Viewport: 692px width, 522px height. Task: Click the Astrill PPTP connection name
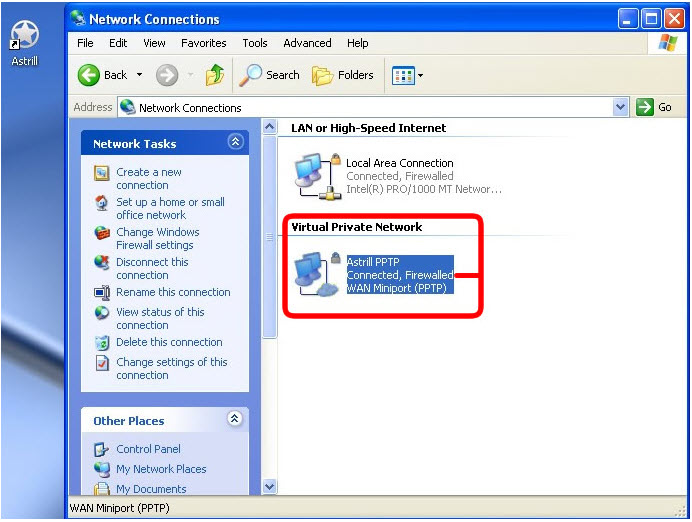click(x=373, y=262)
